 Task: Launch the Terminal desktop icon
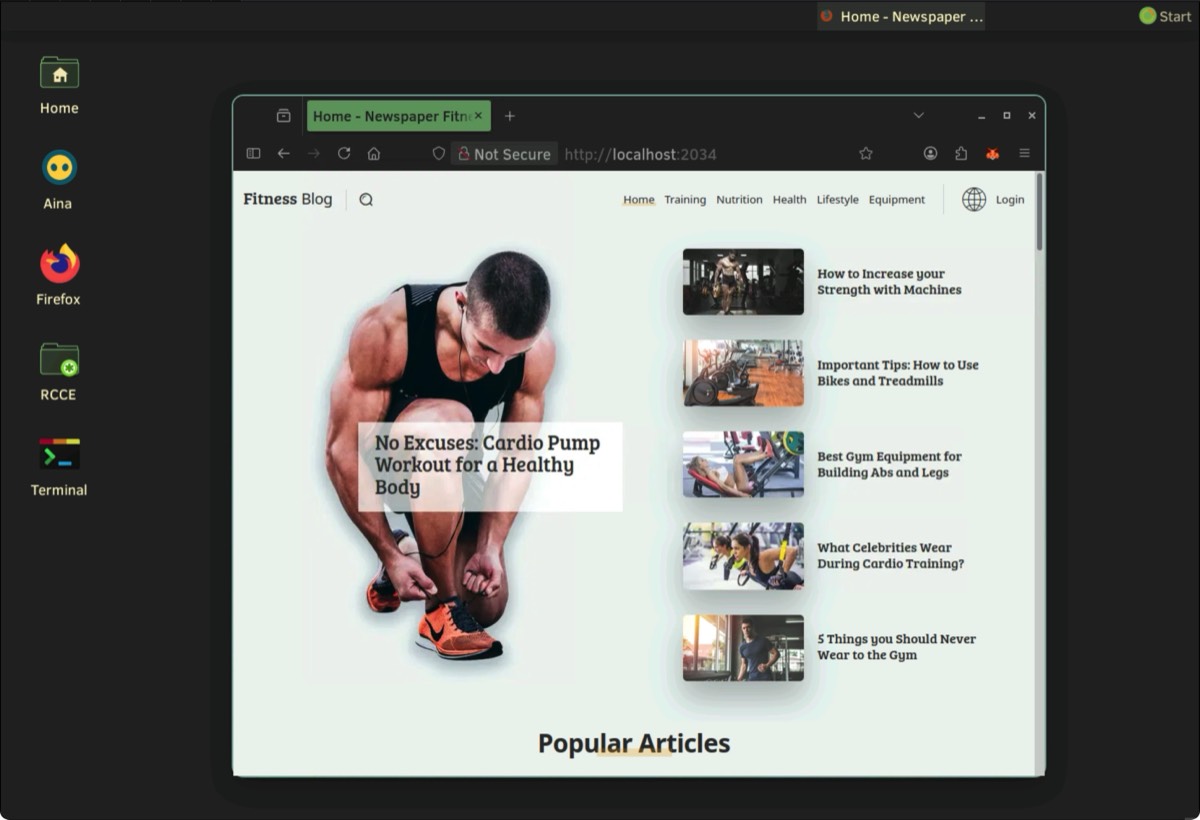coord(59,465)
